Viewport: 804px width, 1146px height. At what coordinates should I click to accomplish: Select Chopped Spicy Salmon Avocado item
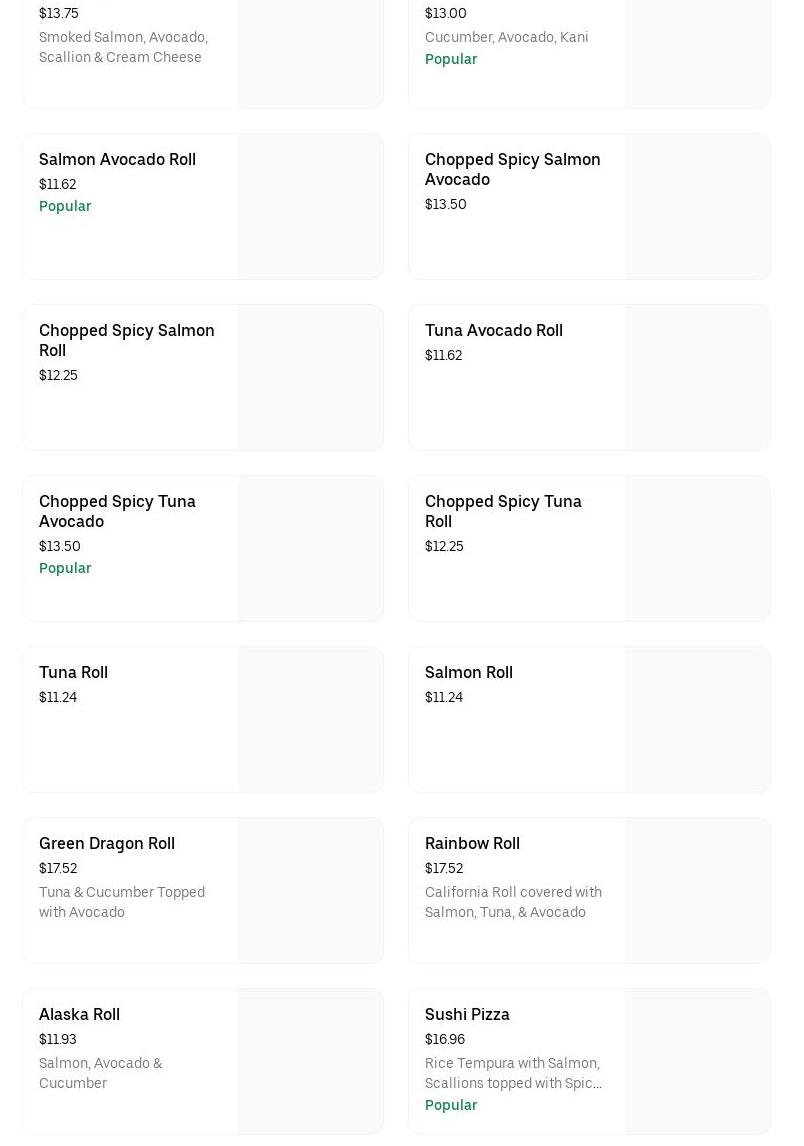512,169
